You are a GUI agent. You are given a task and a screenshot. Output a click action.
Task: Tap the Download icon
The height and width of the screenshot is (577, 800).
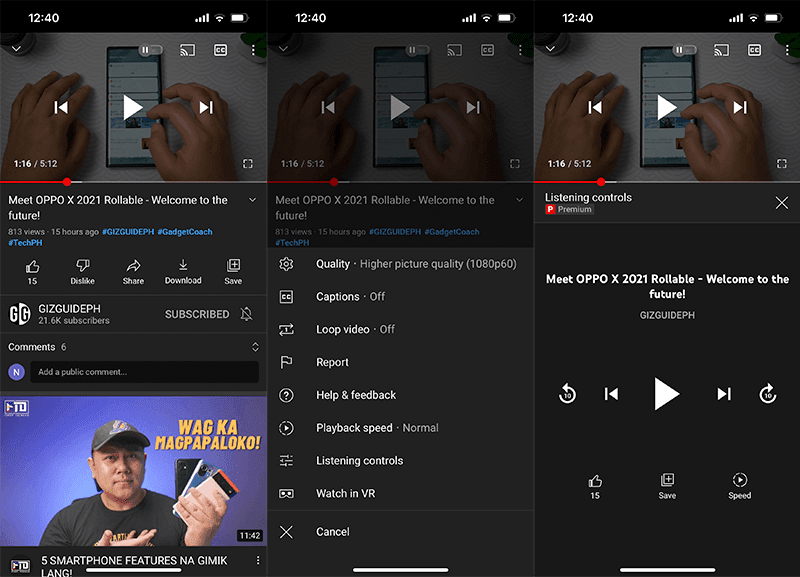[183, 265]
